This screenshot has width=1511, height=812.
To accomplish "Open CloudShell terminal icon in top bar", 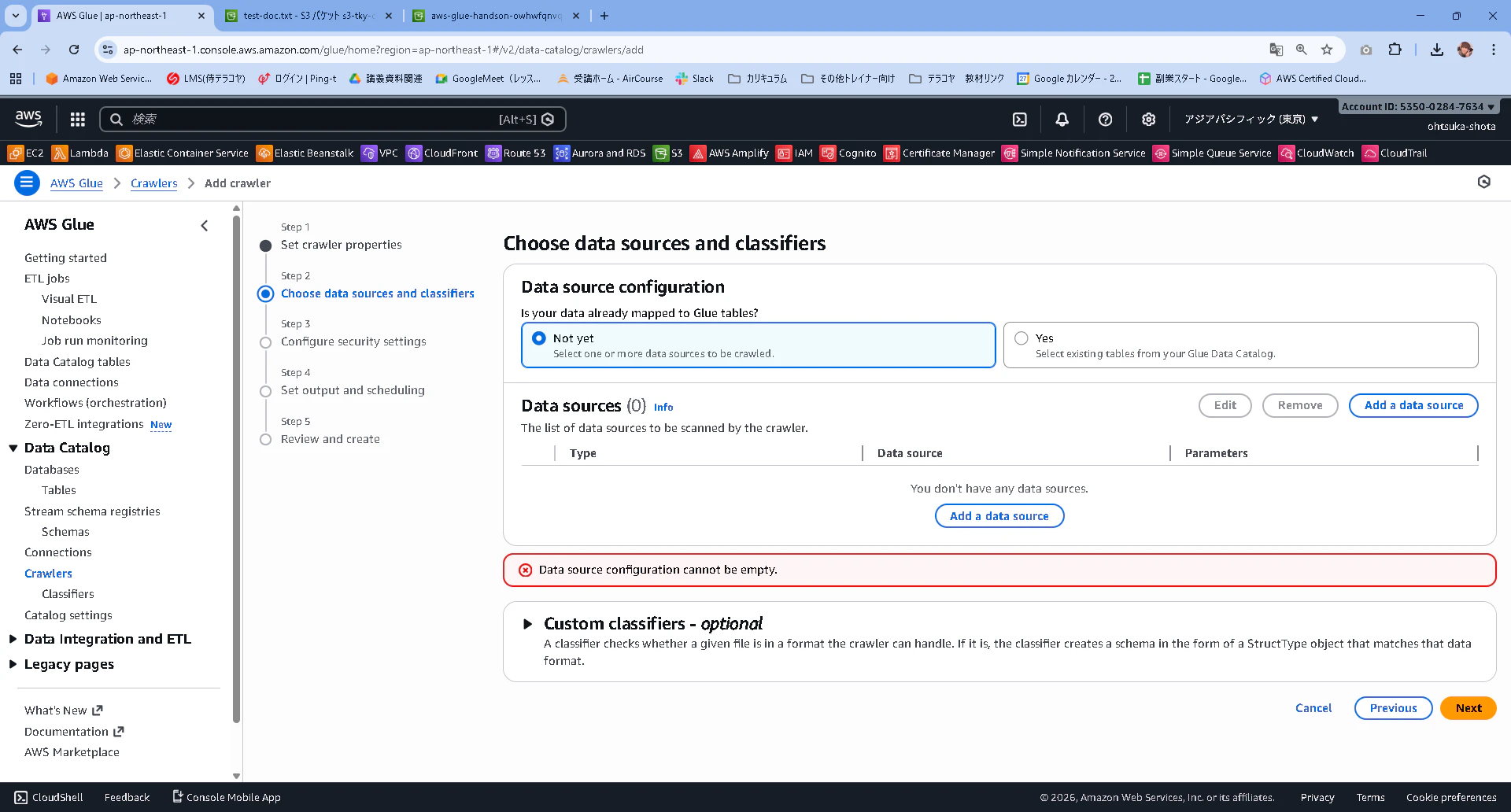I will click(x=1019, y=119).
